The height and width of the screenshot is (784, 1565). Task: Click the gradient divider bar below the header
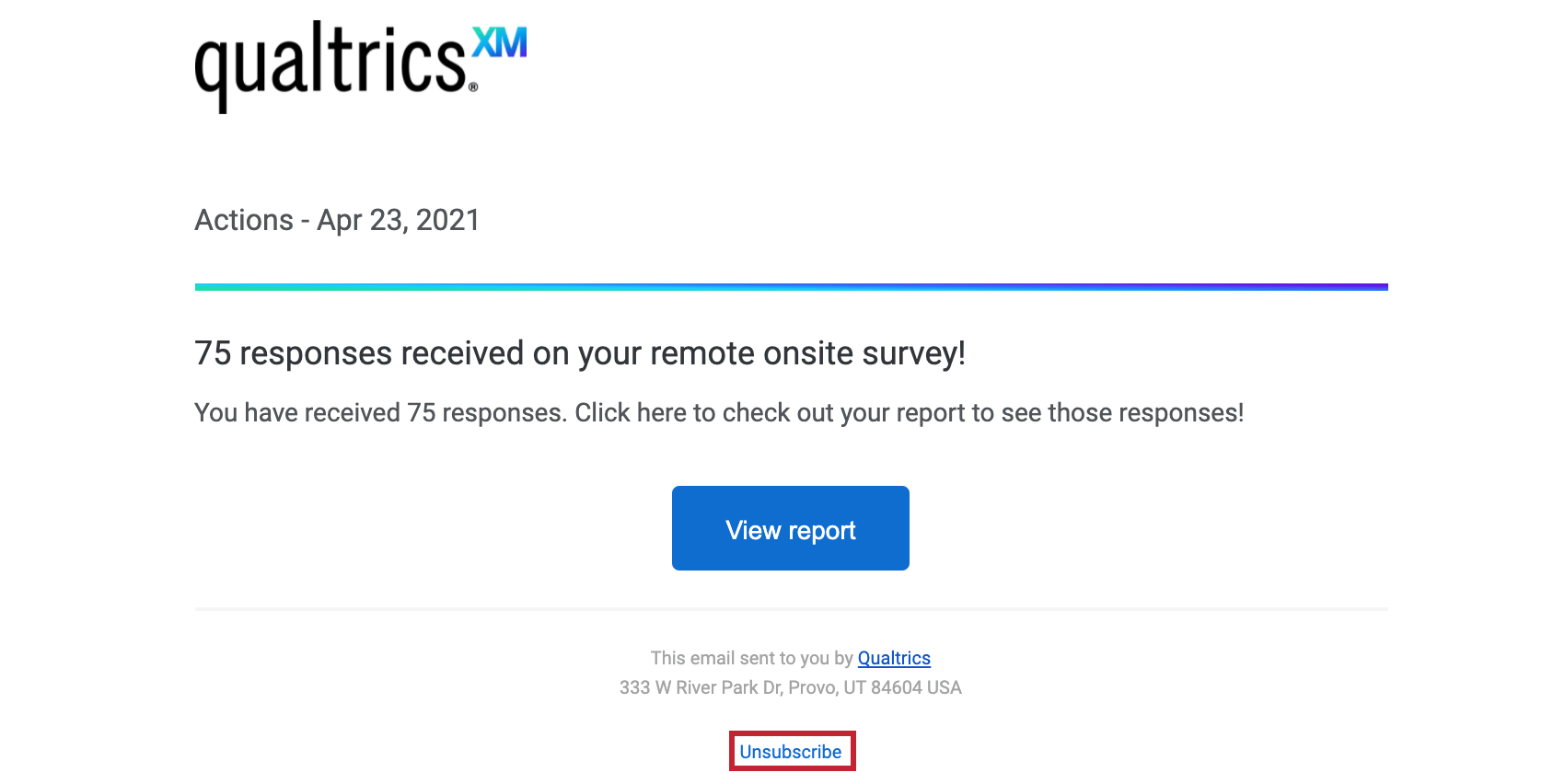tap(791, 286)
